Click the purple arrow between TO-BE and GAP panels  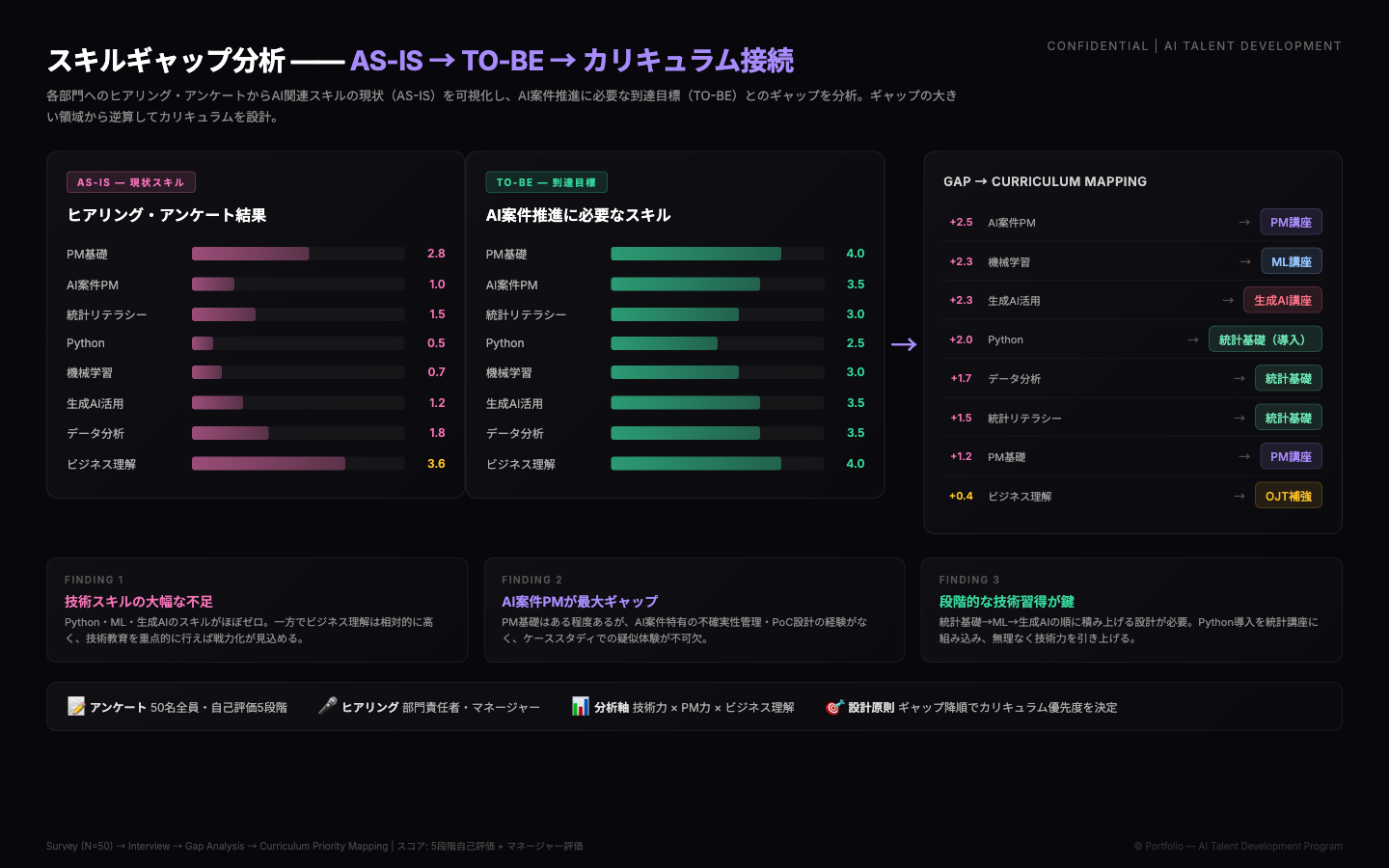click(904, 344)
